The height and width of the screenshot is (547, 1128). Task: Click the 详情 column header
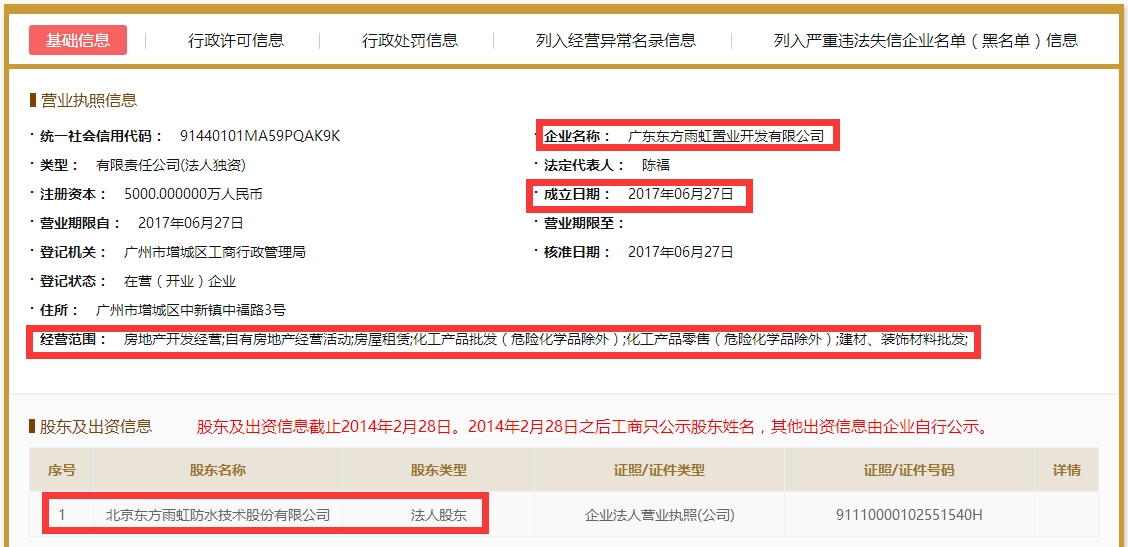click(1066, 470)
